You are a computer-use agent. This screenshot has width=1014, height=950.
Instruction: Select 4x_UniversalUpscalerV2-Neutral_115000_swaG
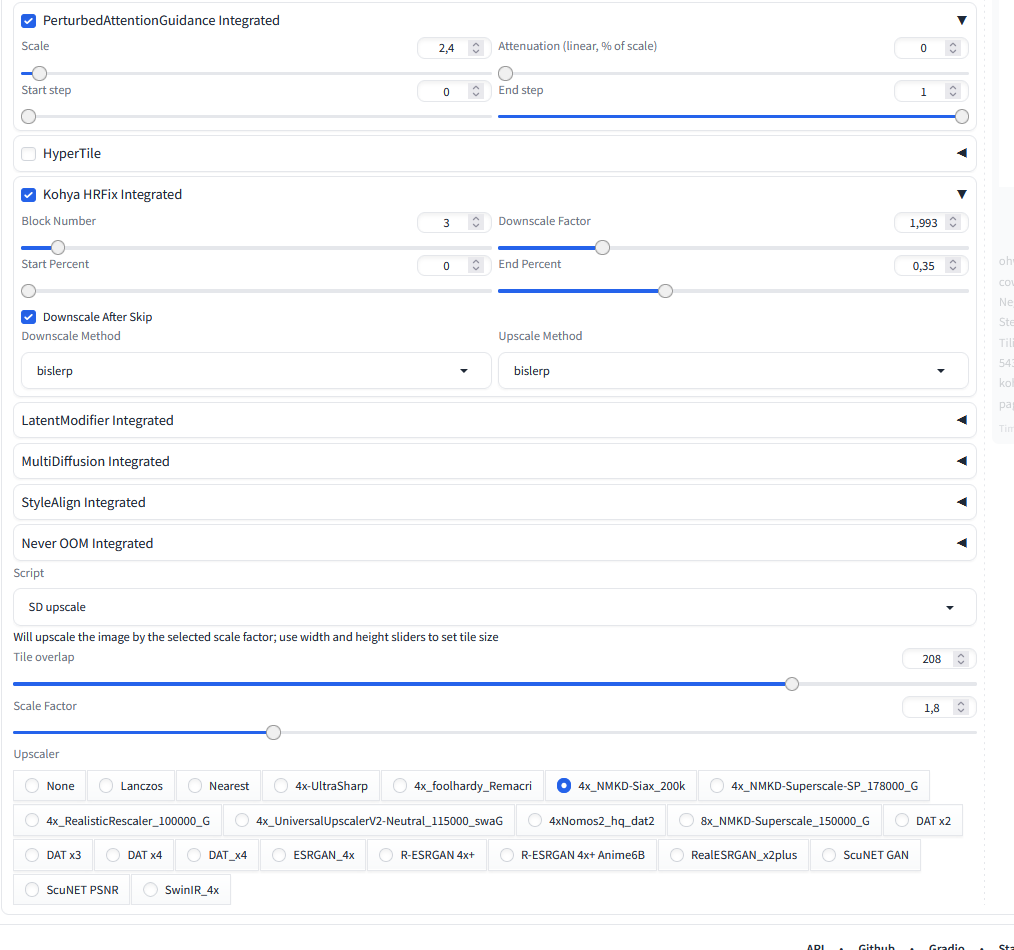pyautogui.click(x=369, y=821)
